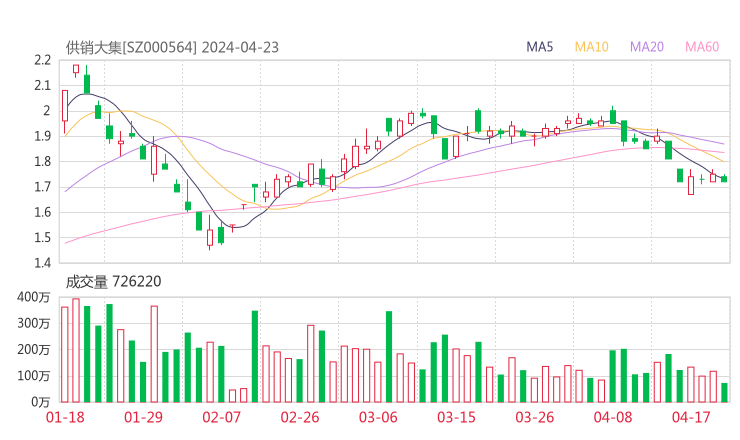Viewport: 740px width, 440px height.
Task: Click the 100万 volume axis label
Action: coord(34,376)
